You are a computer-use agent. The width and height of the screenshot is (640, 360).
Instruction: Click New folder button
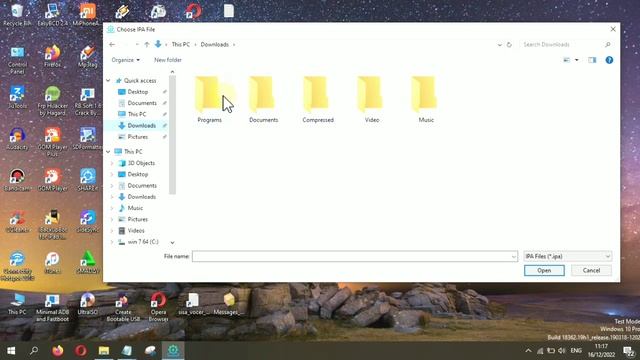pos(168,60)
